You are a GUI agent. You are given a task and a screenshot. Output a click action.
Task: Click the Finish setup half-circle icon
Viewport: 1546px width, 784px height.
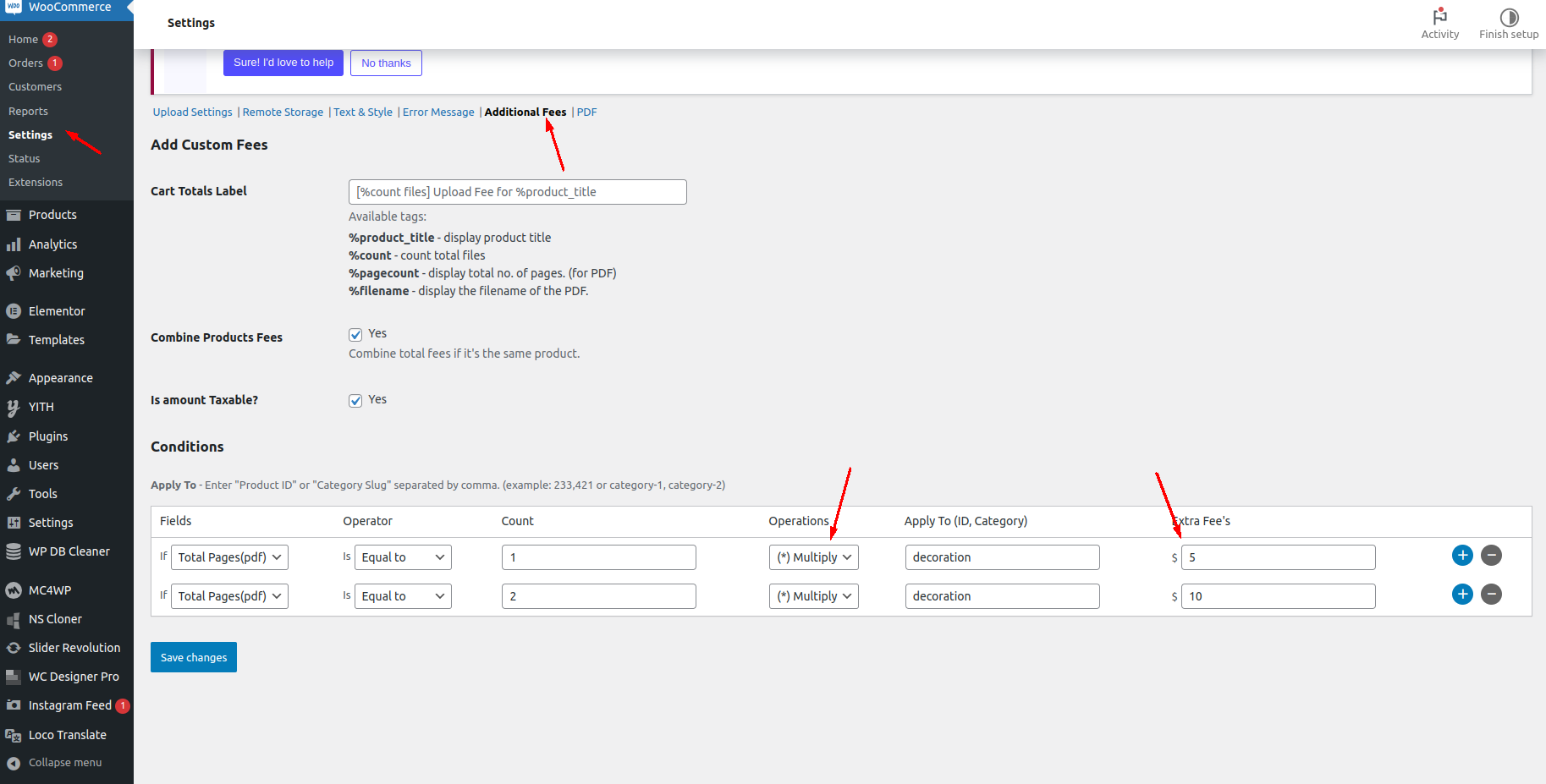pos(1509,17)
